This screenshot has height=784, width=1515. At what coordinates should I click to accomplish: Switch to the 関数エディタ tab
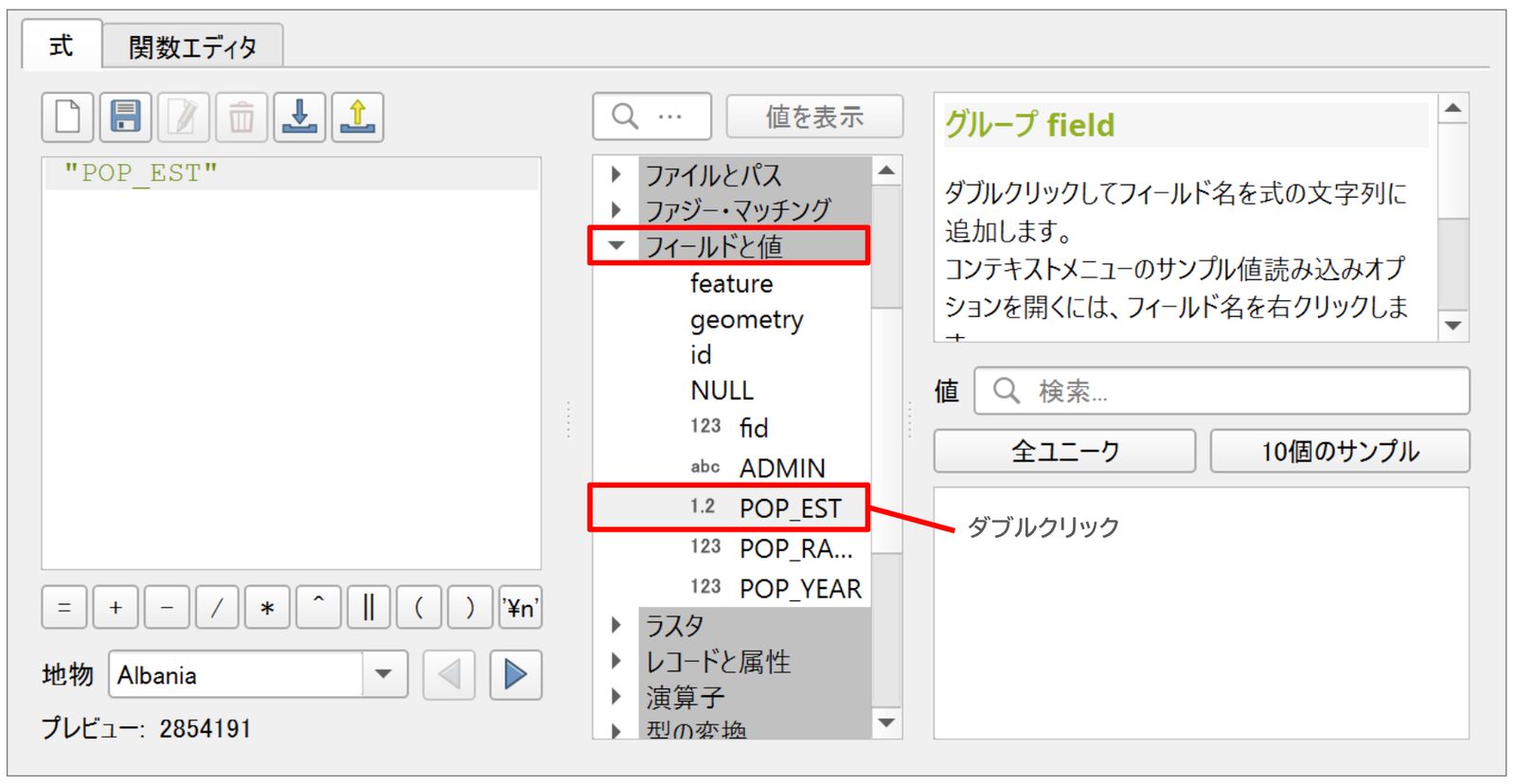tap(192, 47)
